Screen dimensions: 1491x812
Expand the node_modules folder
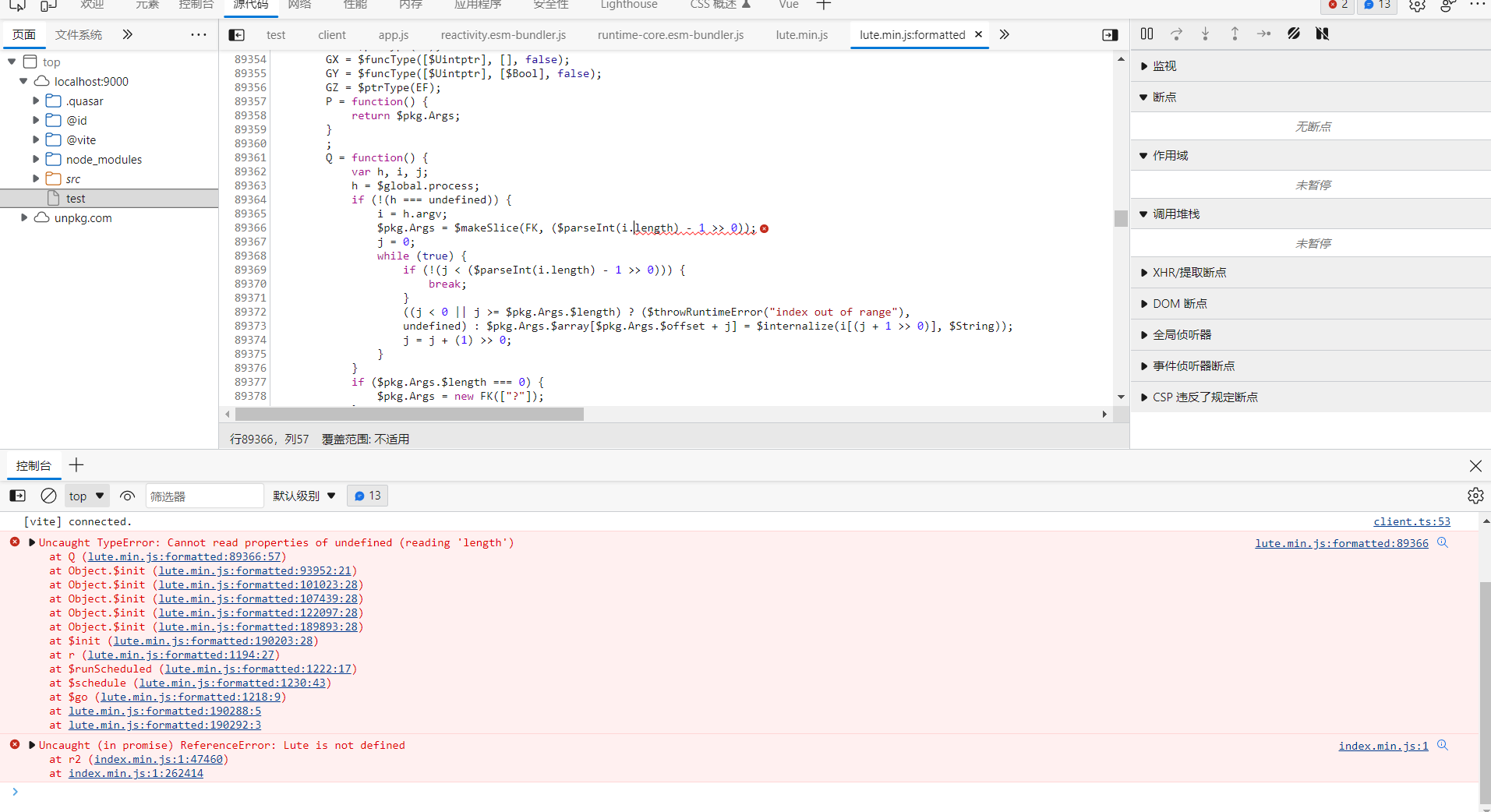36,159
